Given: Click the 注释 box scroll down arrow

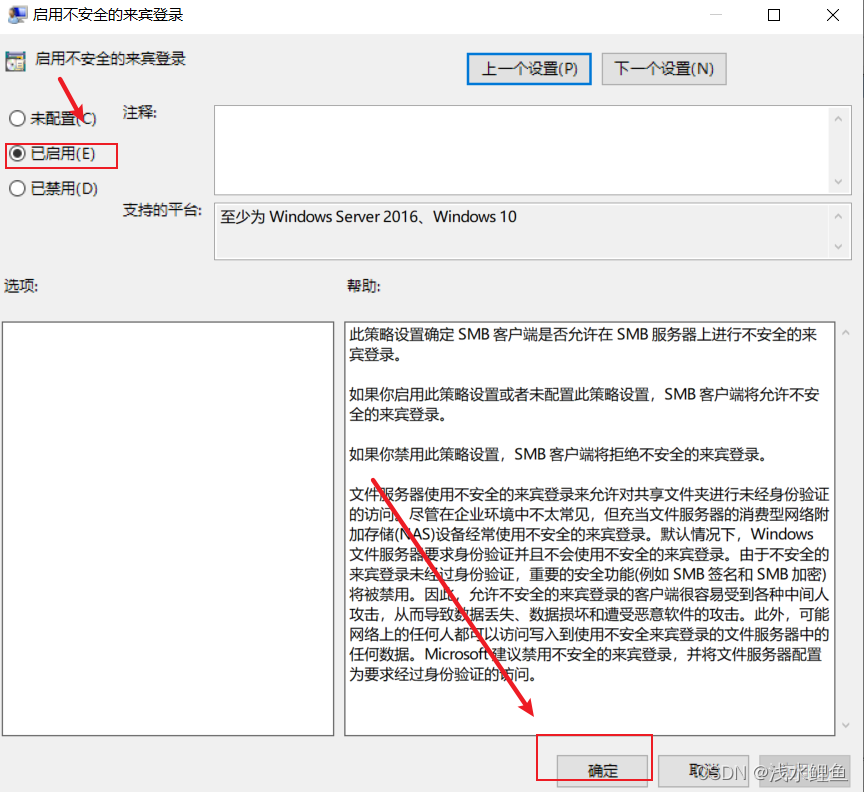Looking at the screenshot, I should tap(838, 181).
